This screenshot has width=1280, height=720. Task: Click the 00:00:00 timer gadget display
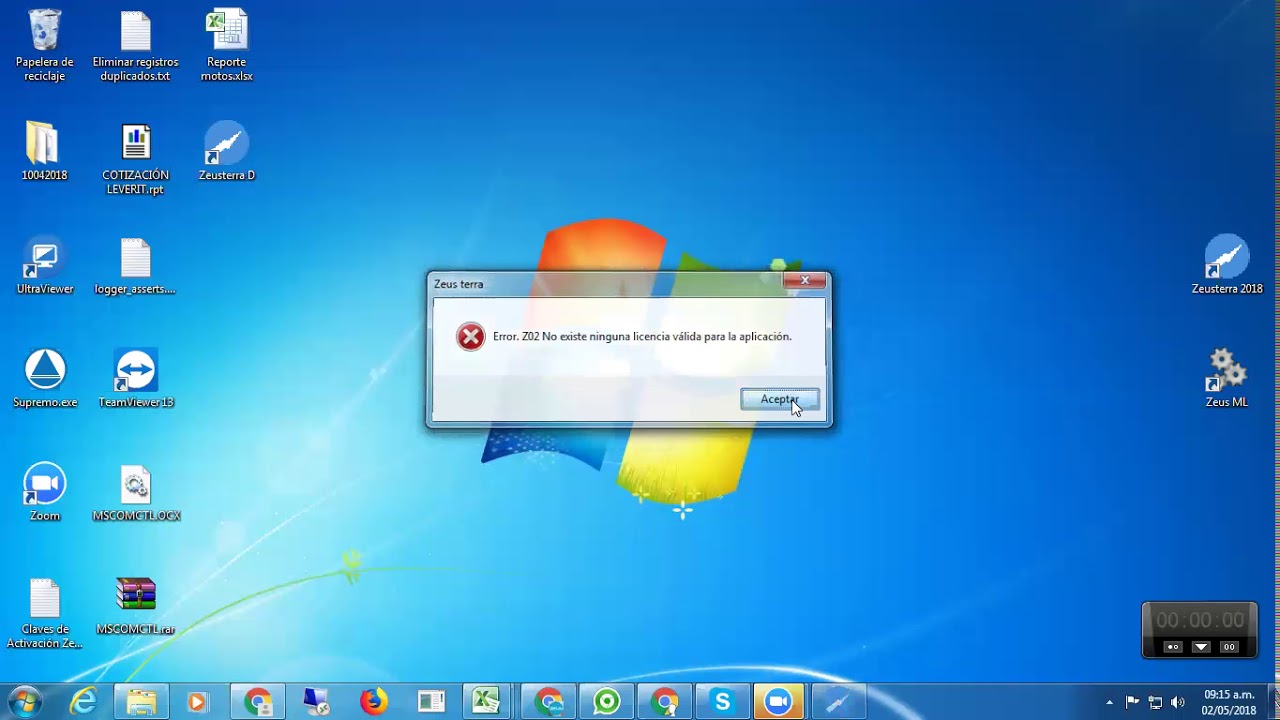coord(1200,621)
